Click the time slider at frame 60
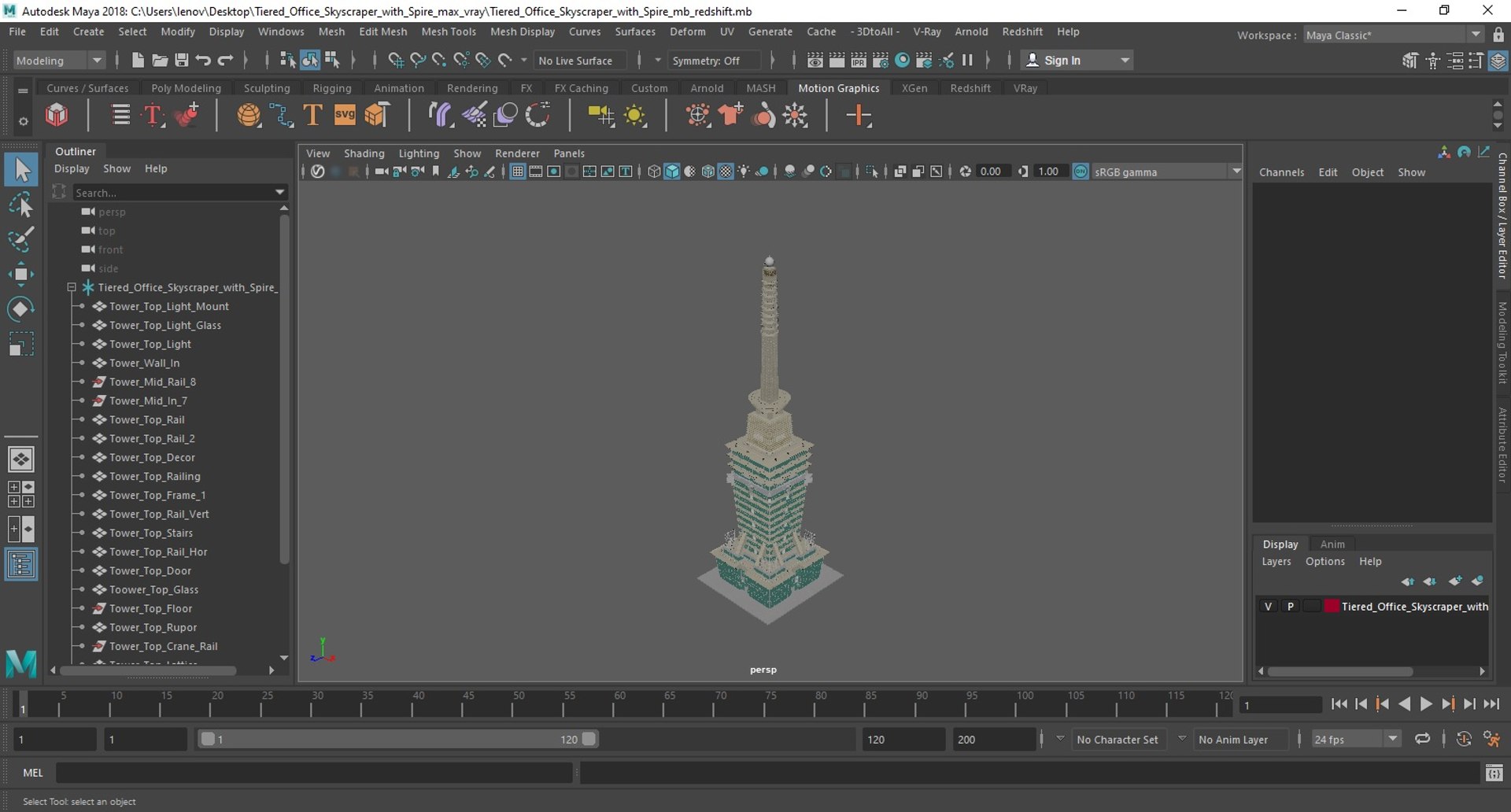 619,703
